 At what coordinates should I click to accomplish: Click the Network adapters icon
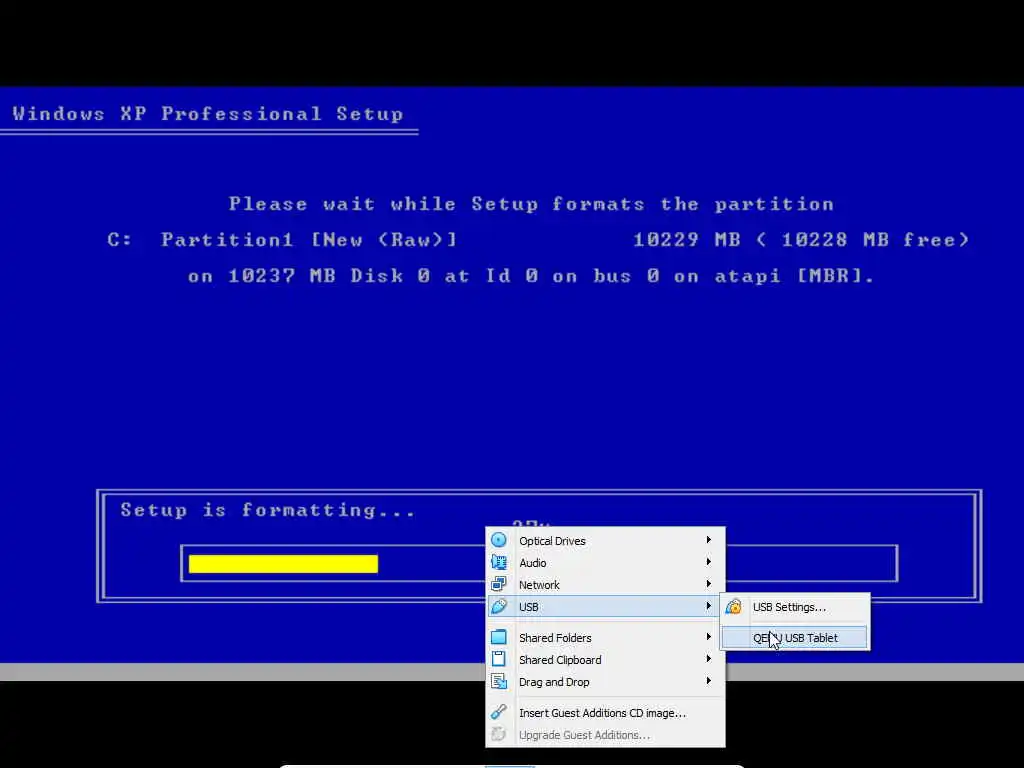[499, 584]
